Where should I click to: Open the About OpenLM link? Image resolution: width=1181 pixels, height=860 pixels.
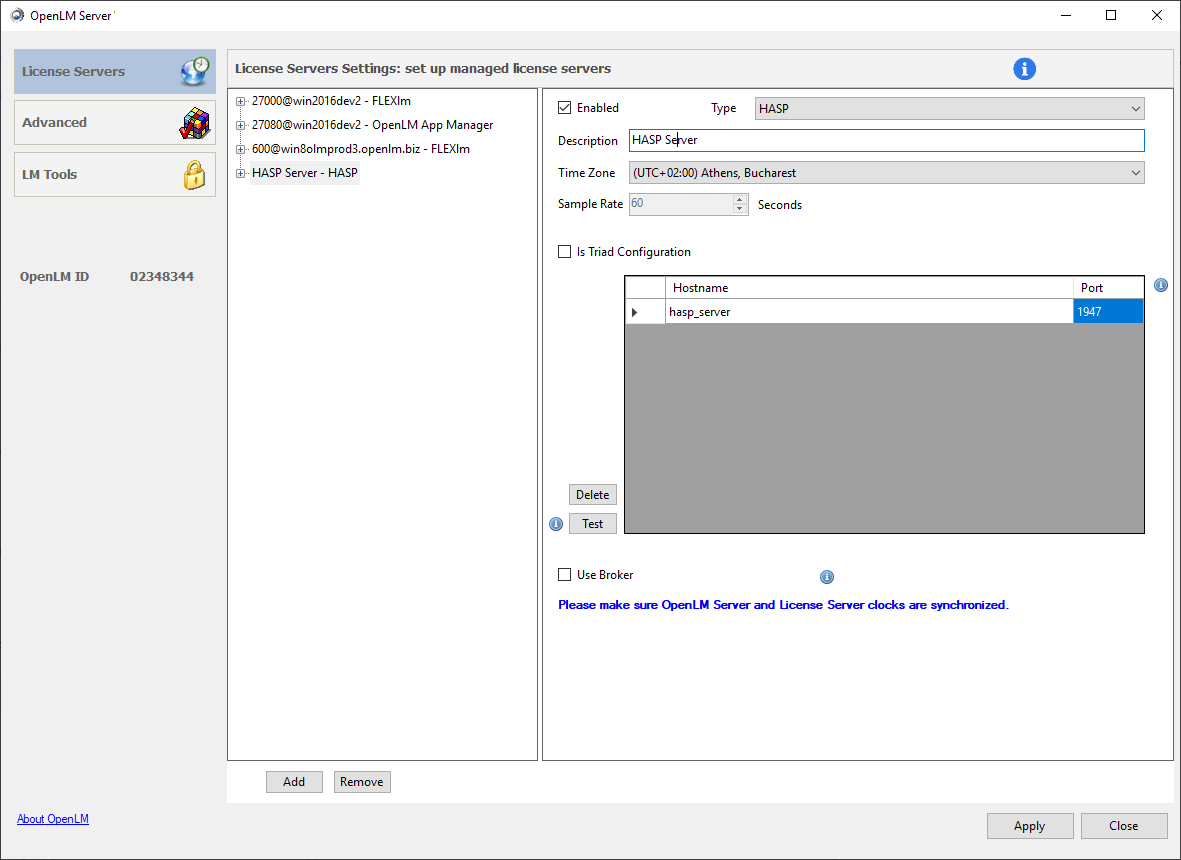pos(53,819)
